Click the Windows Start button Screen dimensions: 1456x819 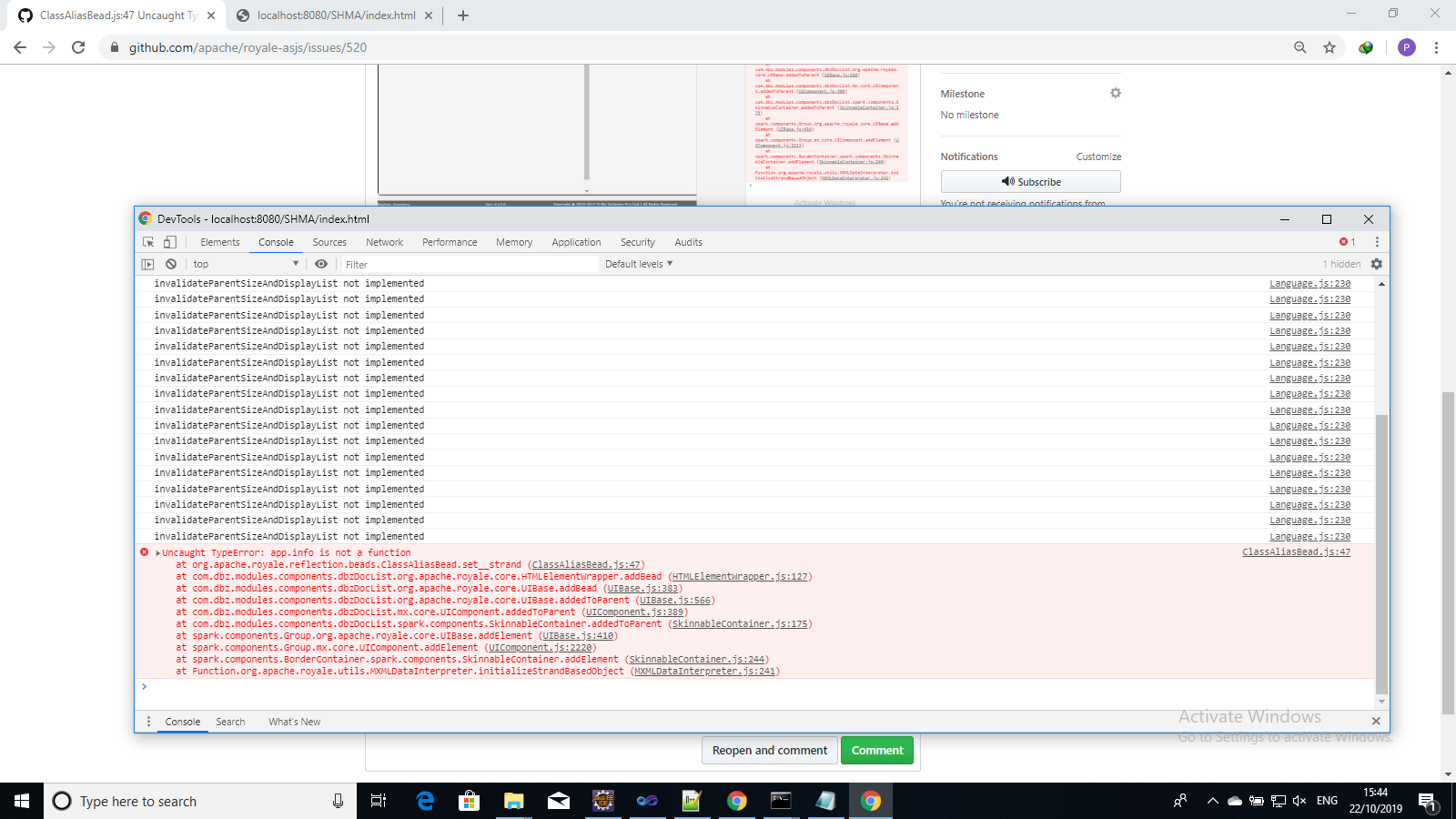click(19, 801)
